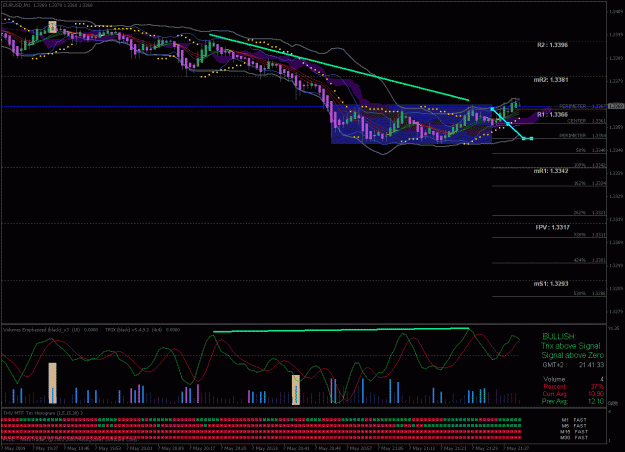Click the blue consolidation rectangle on the chart
This screenshot has height=452, width=625.
click(x=411, y=124)
